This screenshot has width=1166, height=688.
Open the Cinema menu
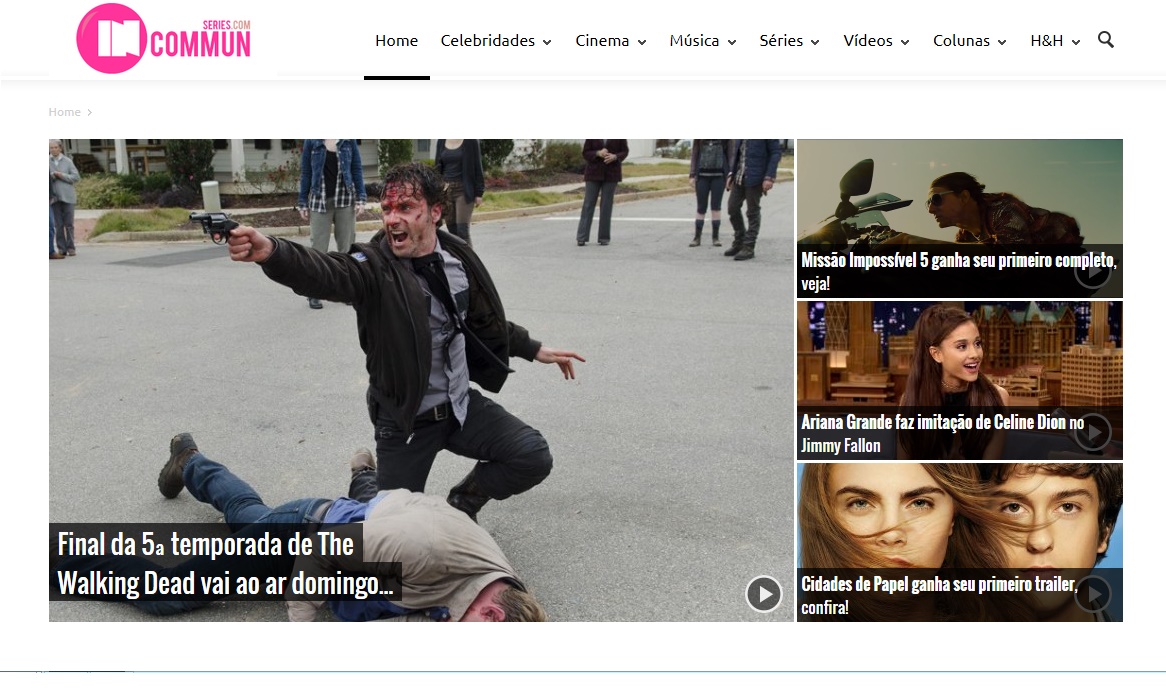(x=602, y=41)
